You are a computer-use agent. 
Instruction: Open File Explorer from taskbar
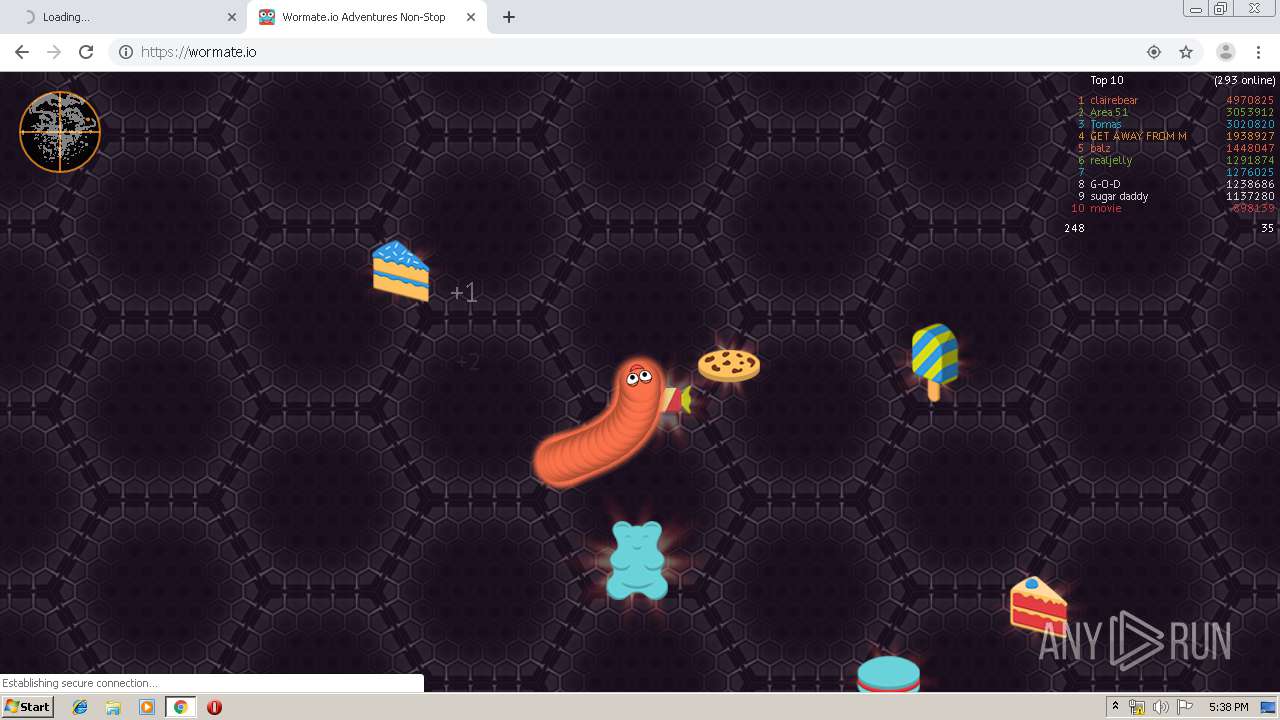point(113,707)
